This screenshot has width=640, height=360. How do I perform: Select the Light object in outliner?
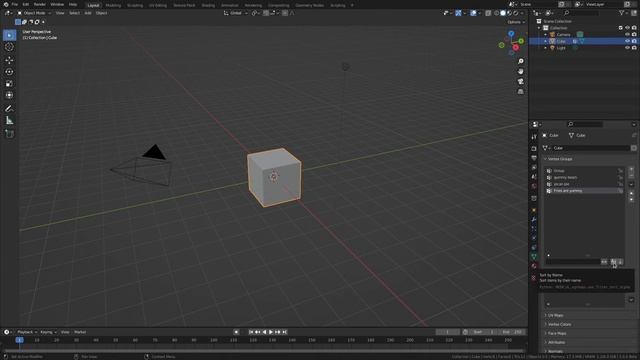[561, 48]
